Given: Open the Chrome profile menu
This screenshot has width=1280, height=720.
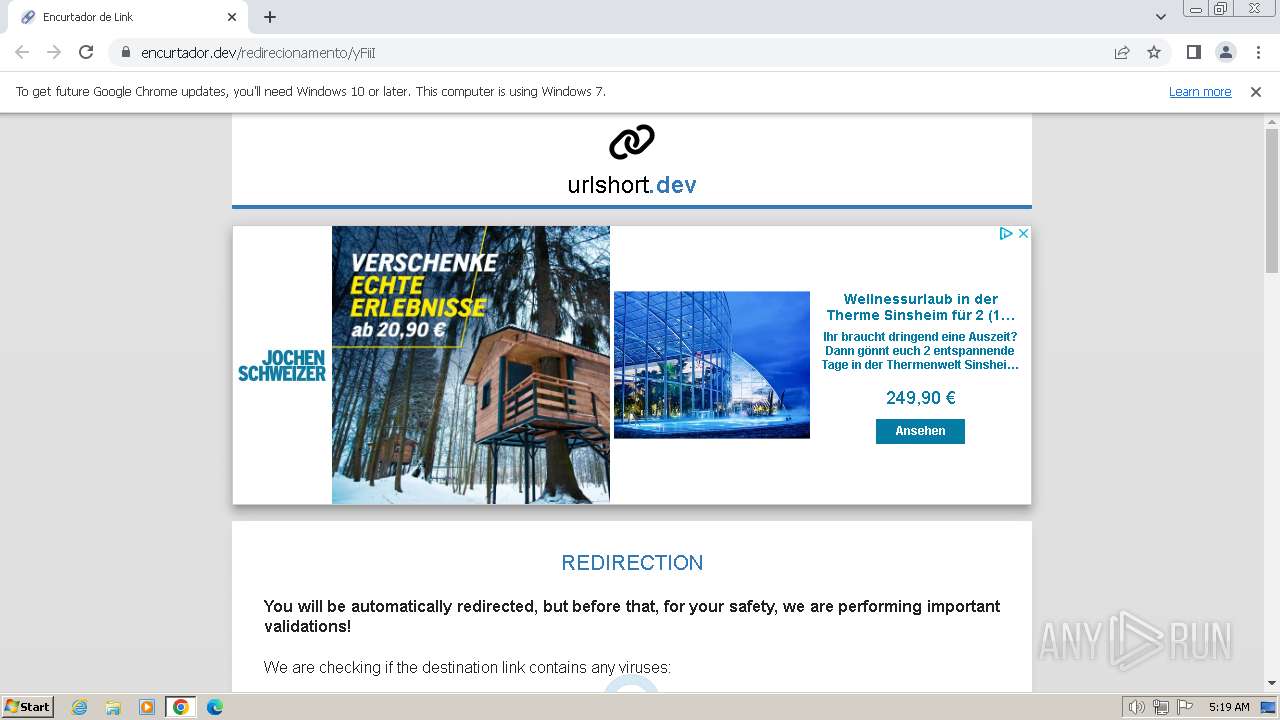Looking at the screenshot, I should pyautogui.click(x=1225, y=52).
